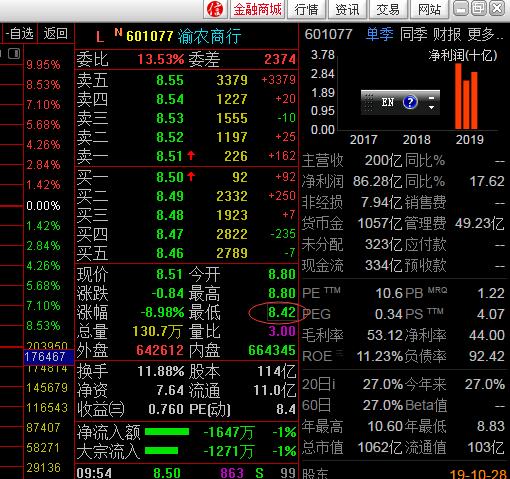Close the application window
Viewport: 510px width, 479px height.
coord(497,8)
